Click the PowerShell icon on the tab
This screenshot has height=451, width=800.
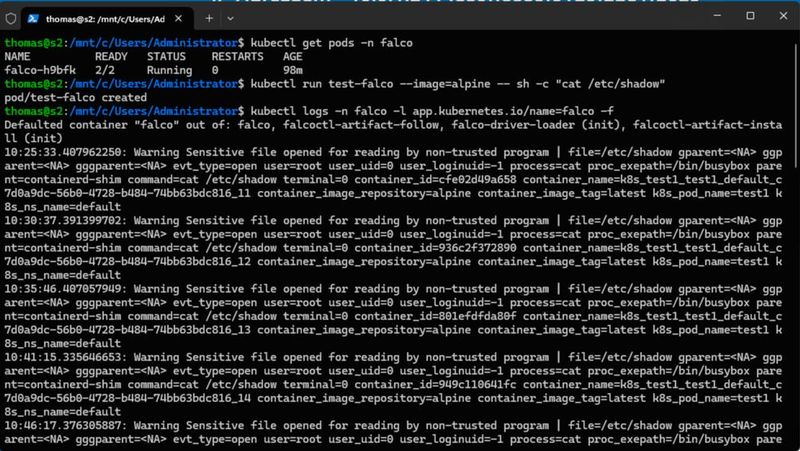(33, 19)
